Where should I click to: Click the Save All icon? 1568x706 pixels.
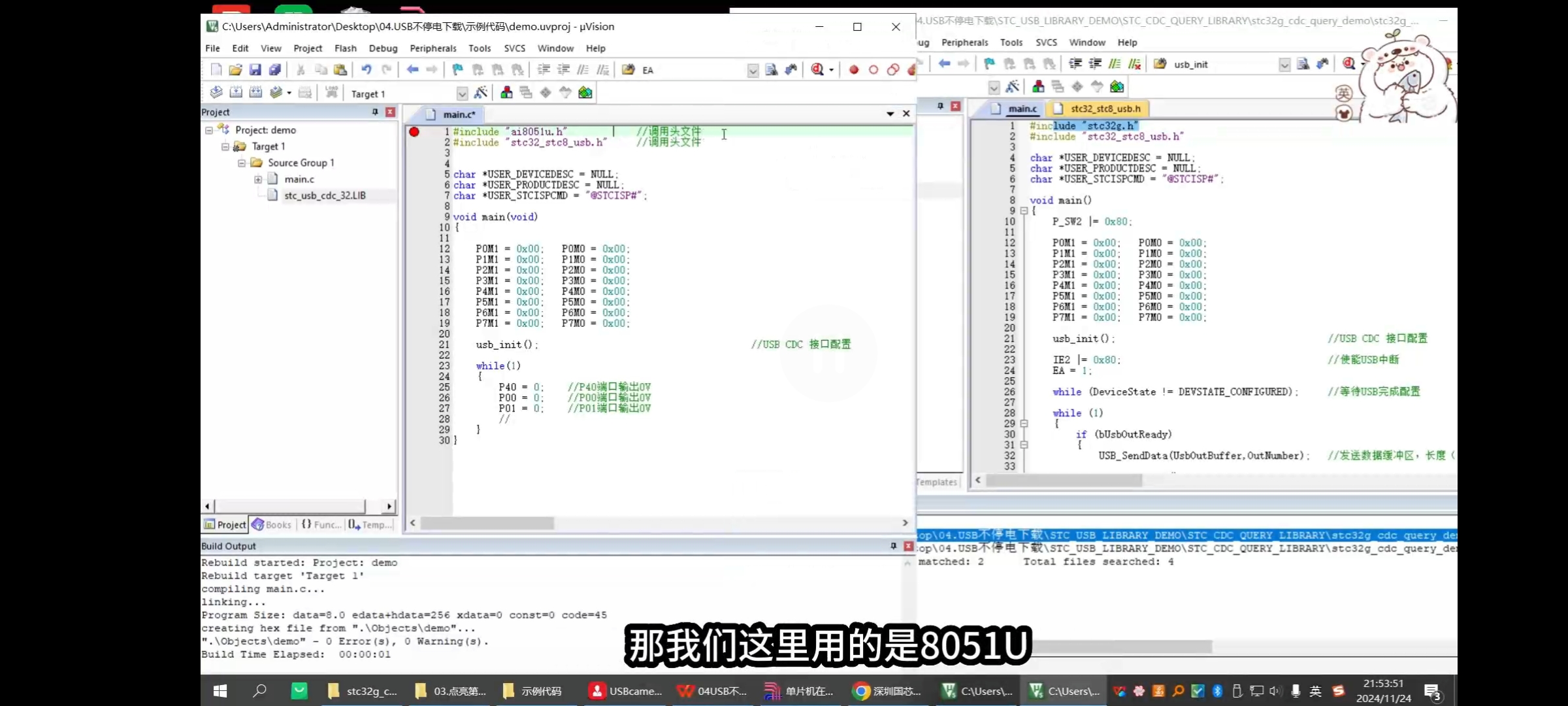pyautogui.click(x=275, y=69)
